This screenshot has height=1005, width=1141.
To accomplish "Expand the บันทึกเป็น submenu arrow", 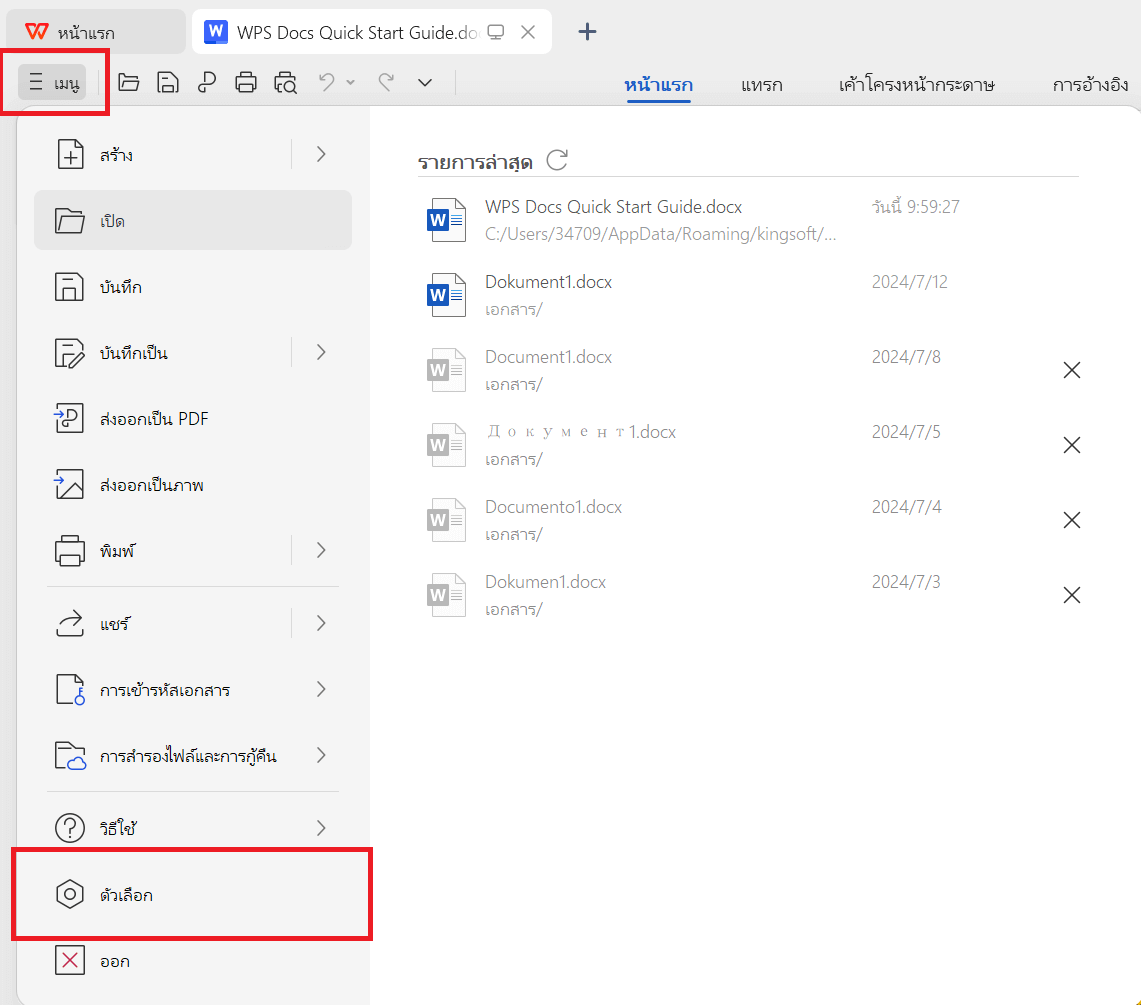I will click(x=321, y=352).
